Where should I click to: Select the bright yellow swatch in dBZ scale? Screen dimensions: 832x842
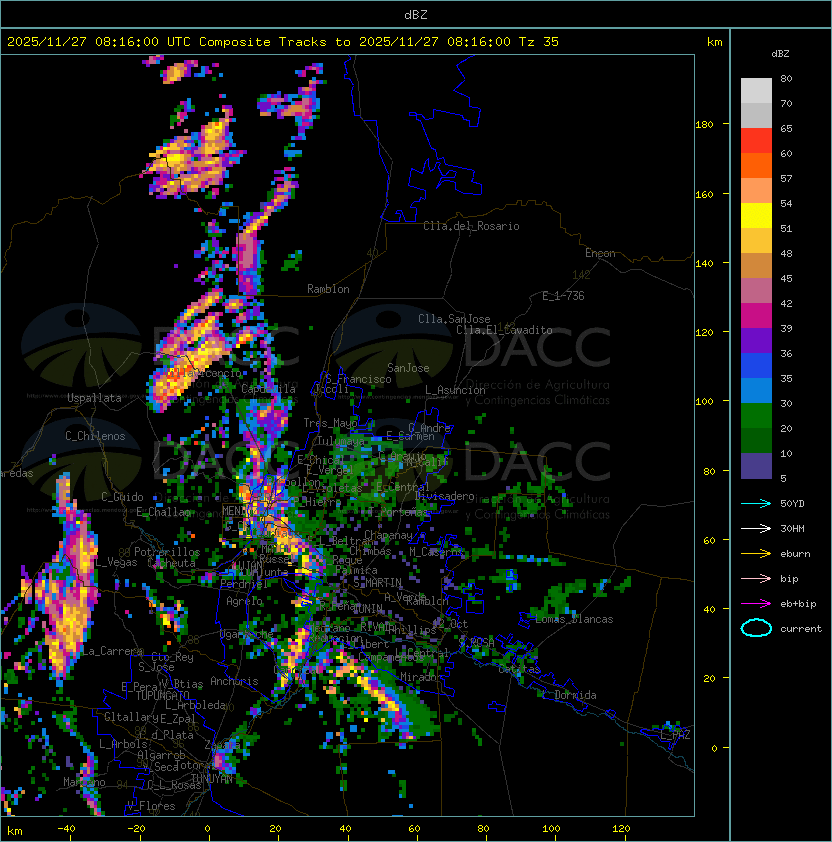click(756, 215)
